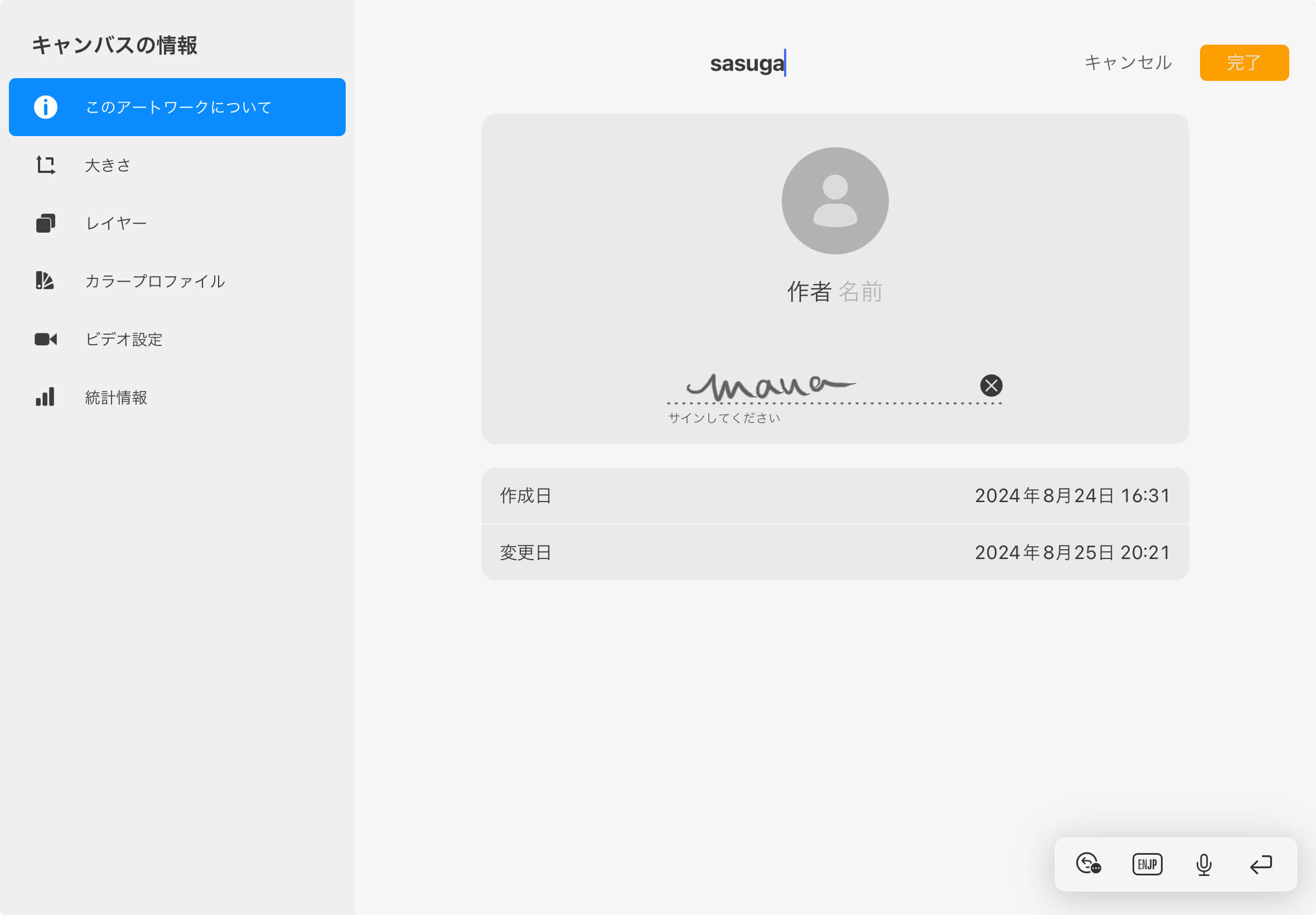Viewport: 1316px width, 915px height.
Task: Open ビデオ設定 settings
Action: 124,339
